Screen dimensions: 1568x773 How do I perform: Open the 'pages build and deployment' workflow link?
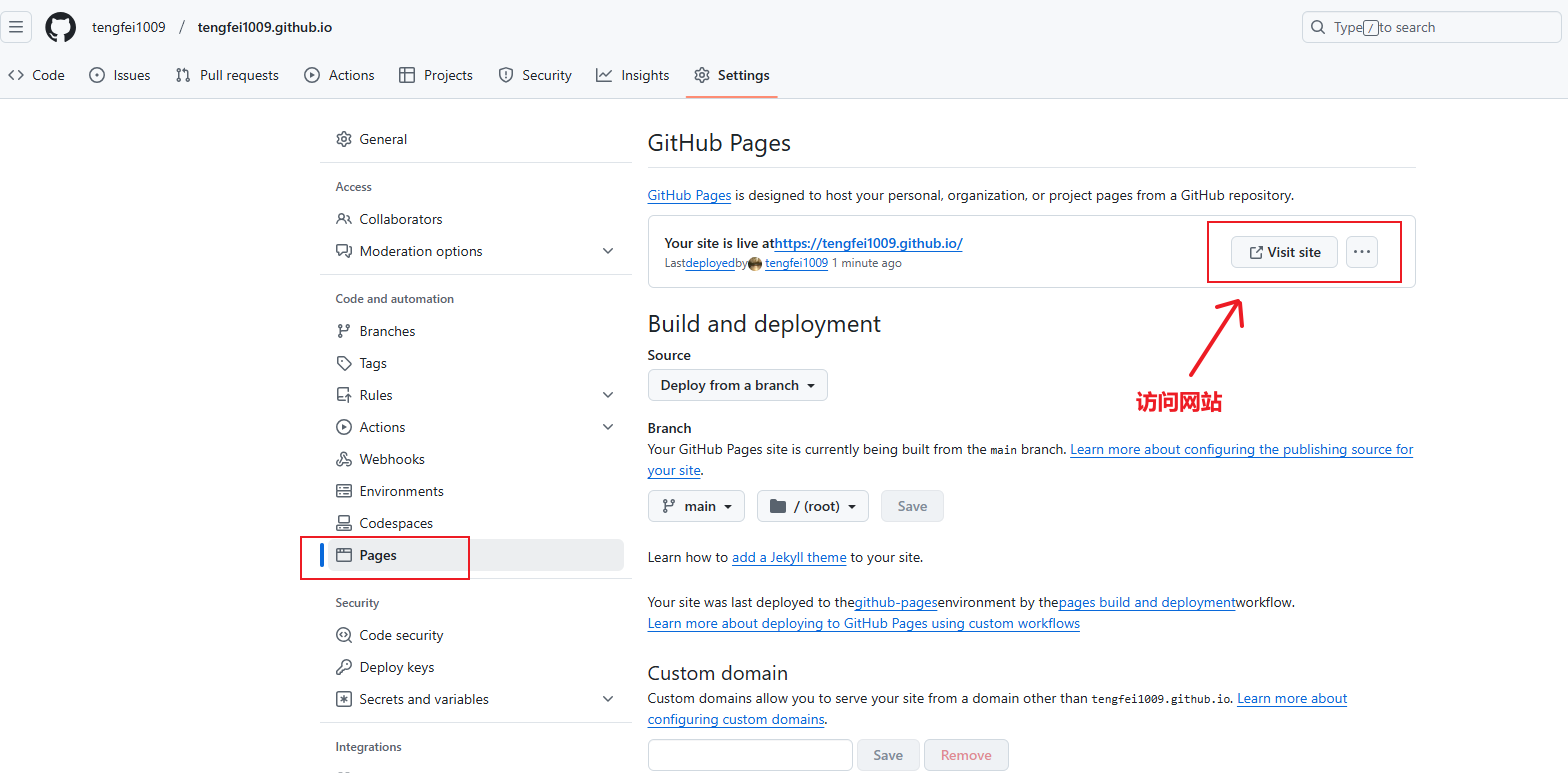click(1147, 603)
